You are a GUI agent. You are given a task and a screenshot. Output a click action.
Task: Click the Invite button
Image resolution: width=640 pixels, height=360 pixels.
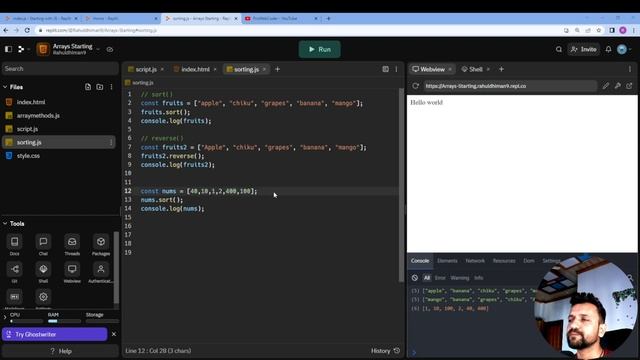[x=584, y=49]
